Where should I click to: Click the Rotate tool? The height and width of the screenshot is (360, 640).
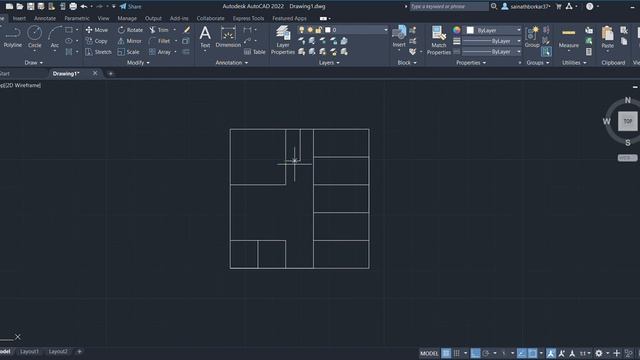point(130,30)
